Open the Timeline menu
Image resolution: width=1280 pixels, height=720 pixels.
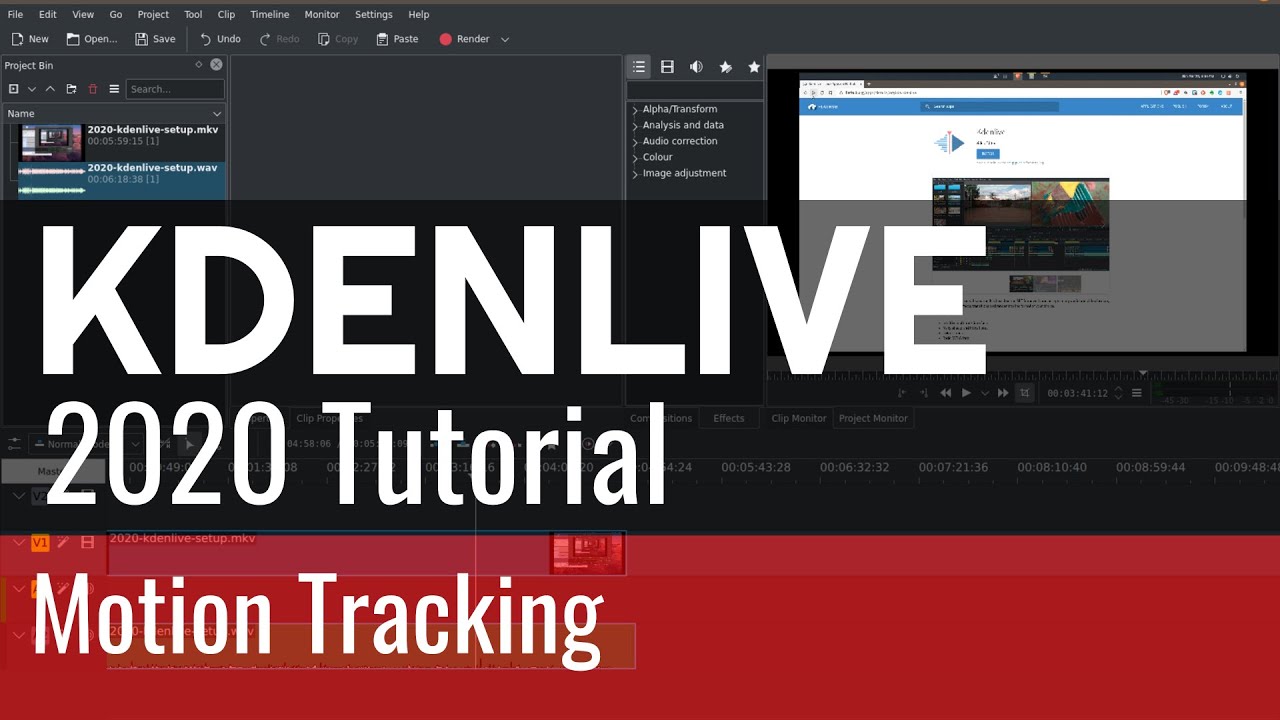[269, 14]
